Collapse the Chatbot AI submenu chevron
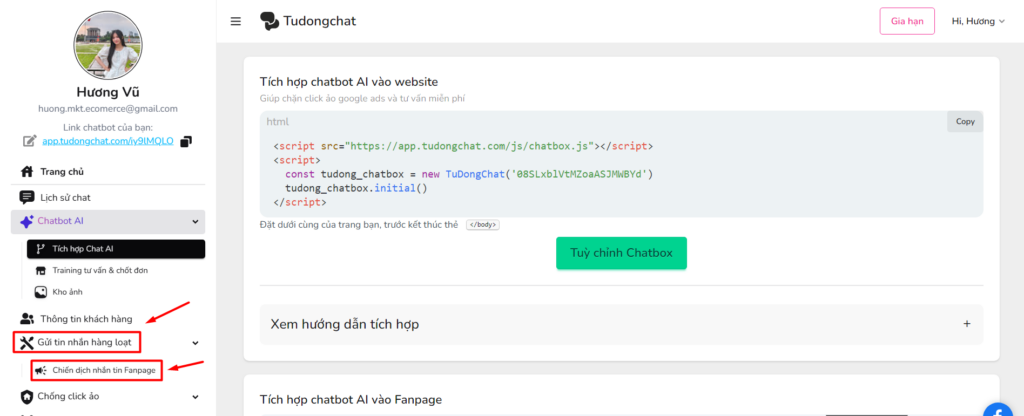This screenshot has width=1024, height=416. 195,222
